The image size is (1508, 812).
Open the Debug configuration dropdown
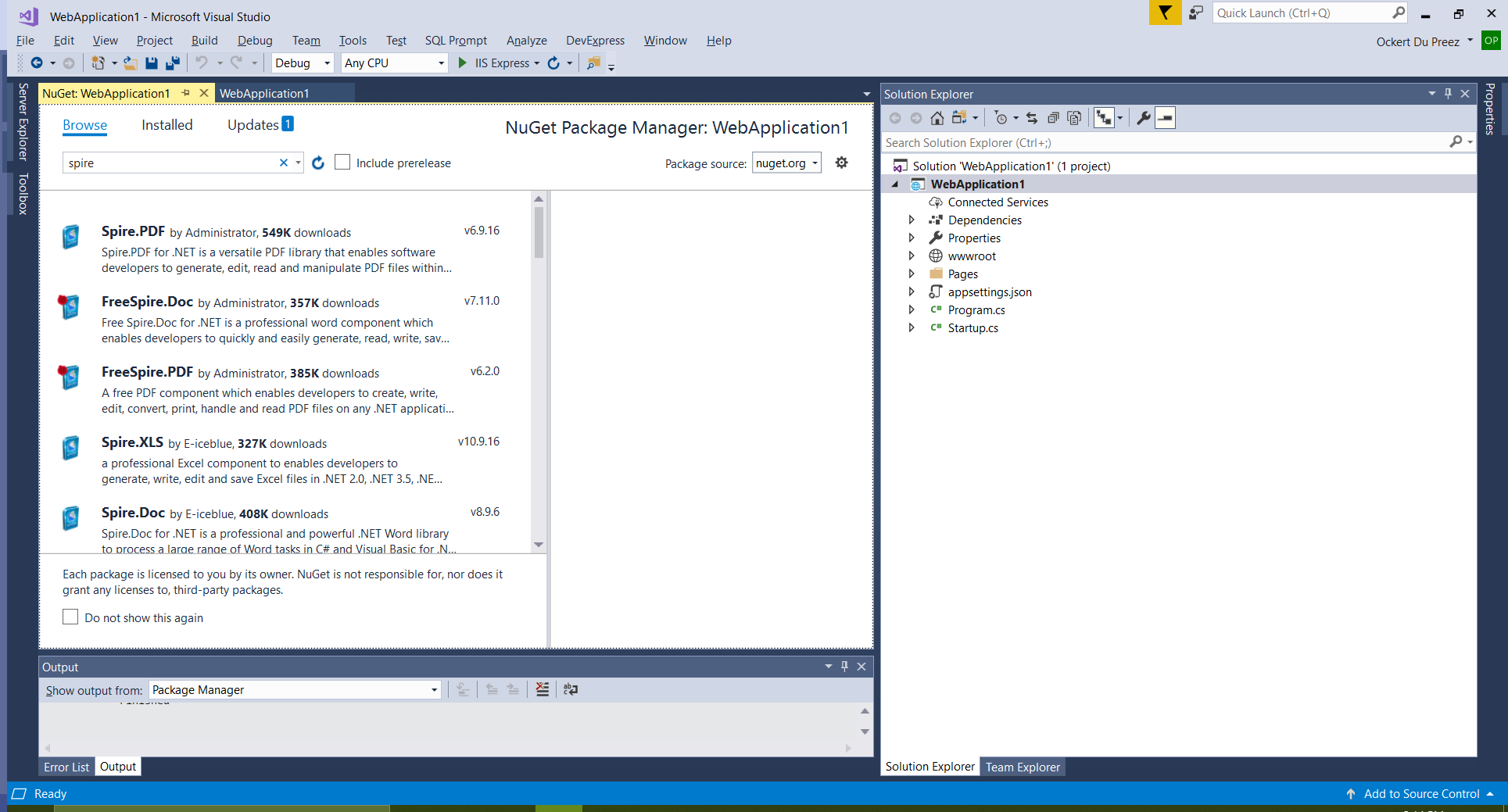(x=303, y=63)
